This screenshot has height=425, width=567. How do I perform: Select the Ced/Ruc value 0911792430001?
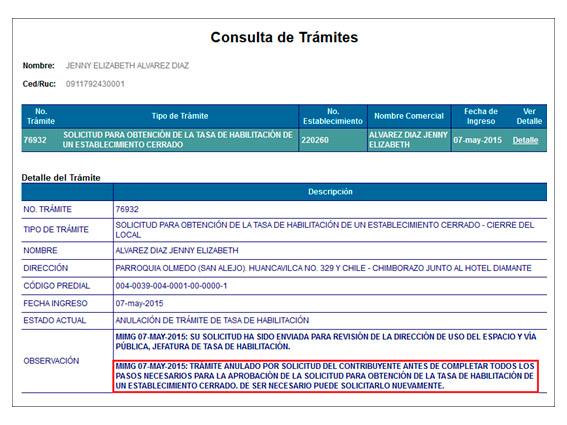(x=95, y=84)
